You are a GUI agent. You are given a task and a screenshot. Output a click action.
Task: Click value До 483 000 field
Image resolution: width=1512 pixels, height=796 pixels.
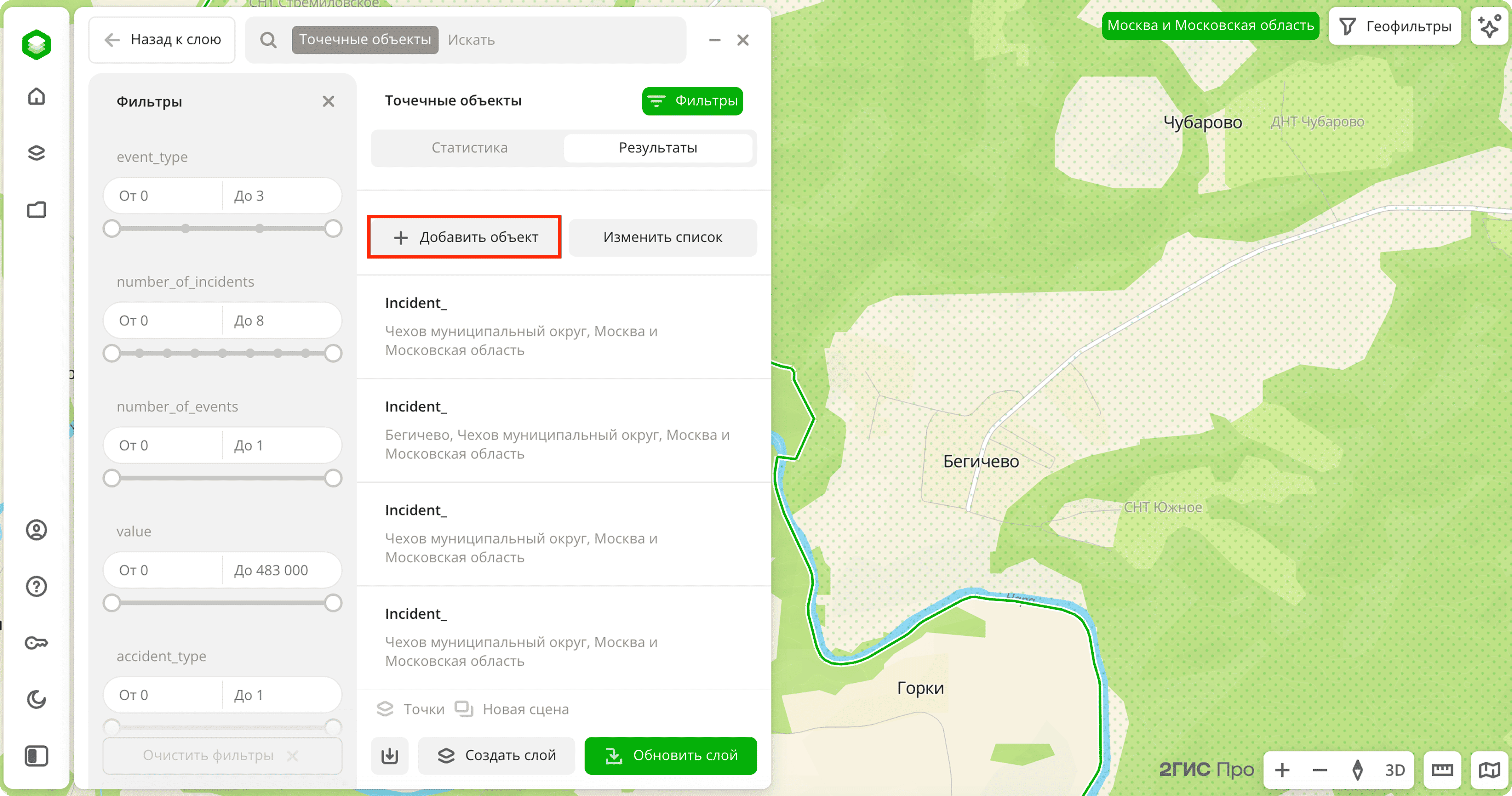[x=282, y=570]
